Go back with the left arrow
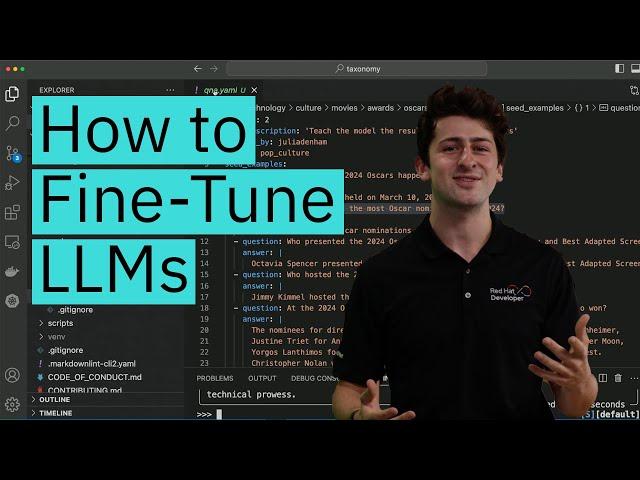640x480 pixels. point(198,69)
